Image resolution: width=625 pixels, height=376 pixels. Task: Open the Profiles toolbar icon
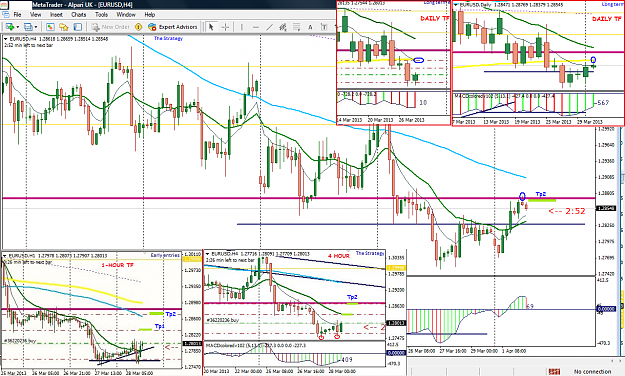28,27
